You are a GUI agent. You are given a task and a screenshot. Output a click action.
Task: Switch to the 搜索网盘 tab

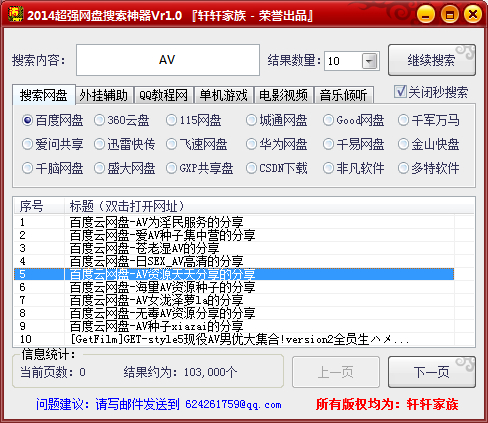click(44, 95)
